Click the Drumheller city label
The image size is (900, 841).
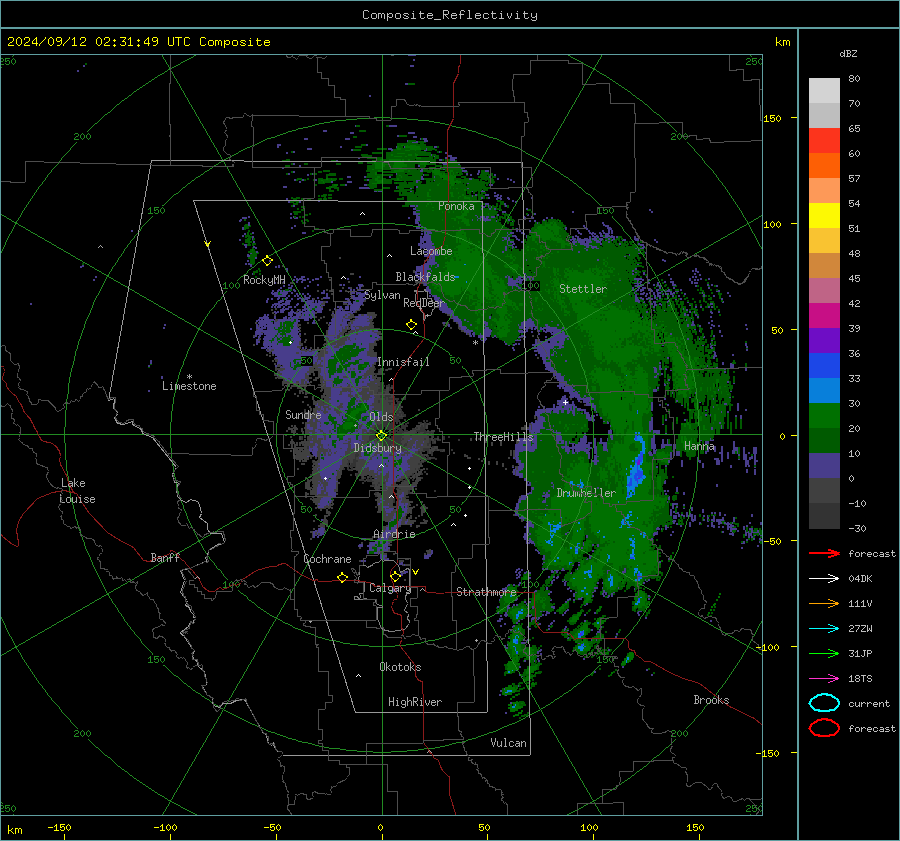pos(586,493)
